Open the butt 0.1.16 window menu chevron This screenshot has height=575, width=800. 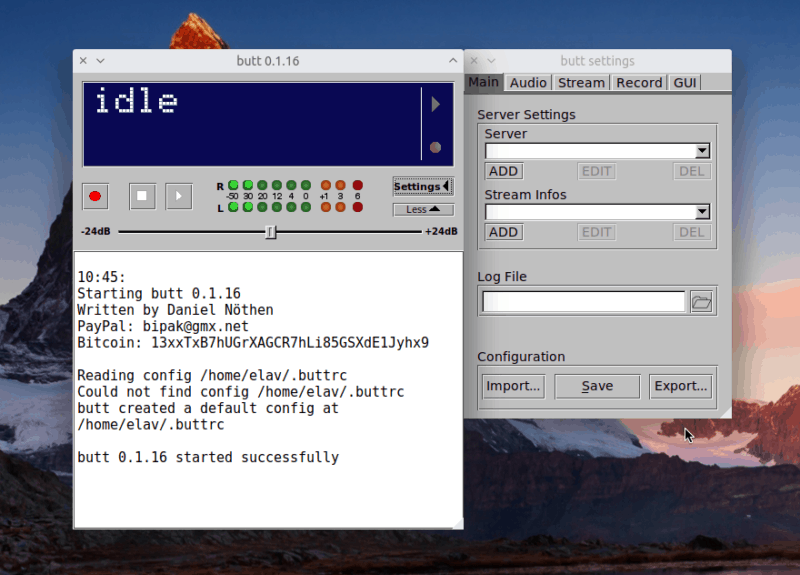click(x=100, y=61)
